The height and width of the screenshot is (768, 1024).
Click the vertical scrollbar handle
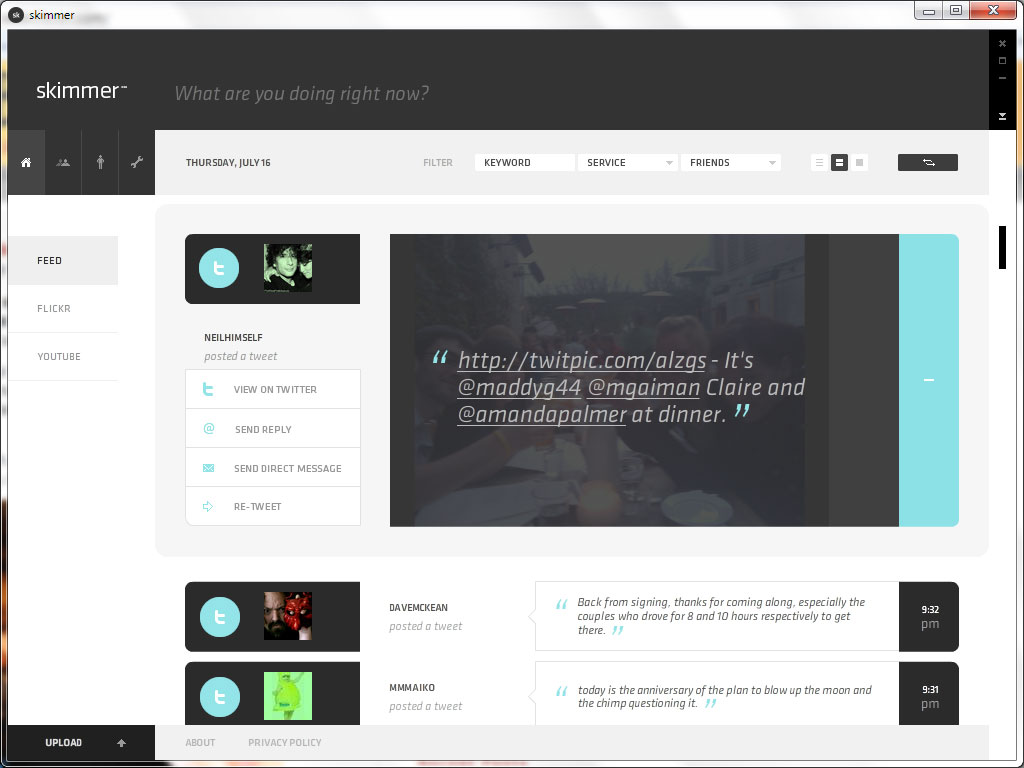(x=1002, y=247)
